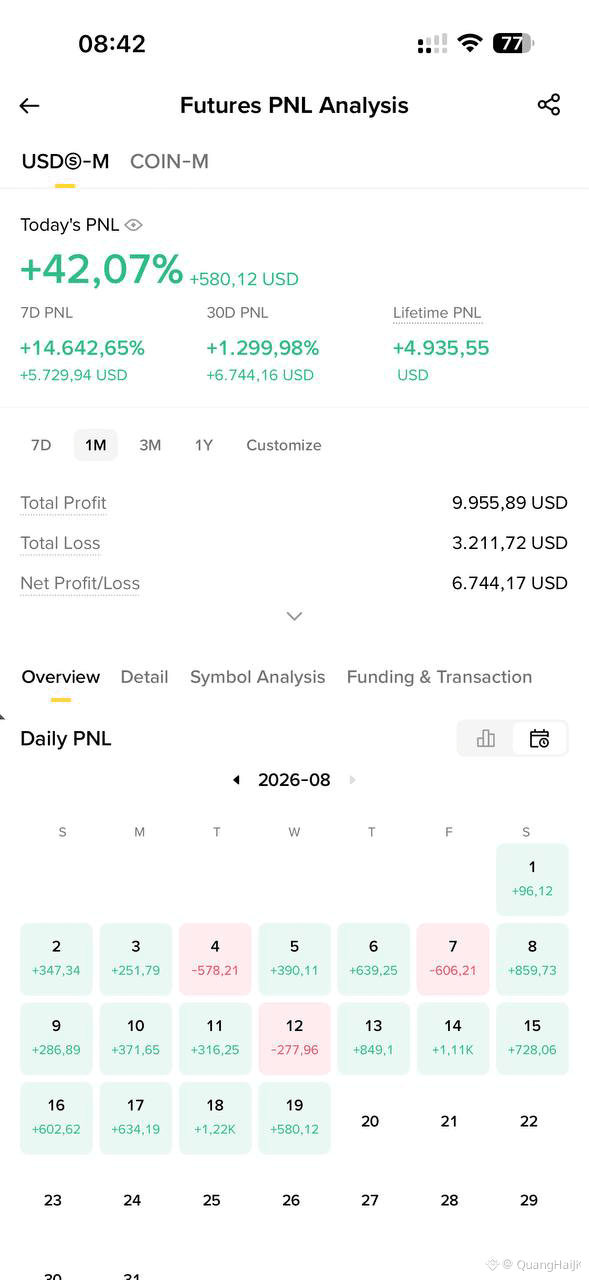Select the 7D period filter
The width and height of the screenshot is (589, 1280).
(x=41, y=445)
